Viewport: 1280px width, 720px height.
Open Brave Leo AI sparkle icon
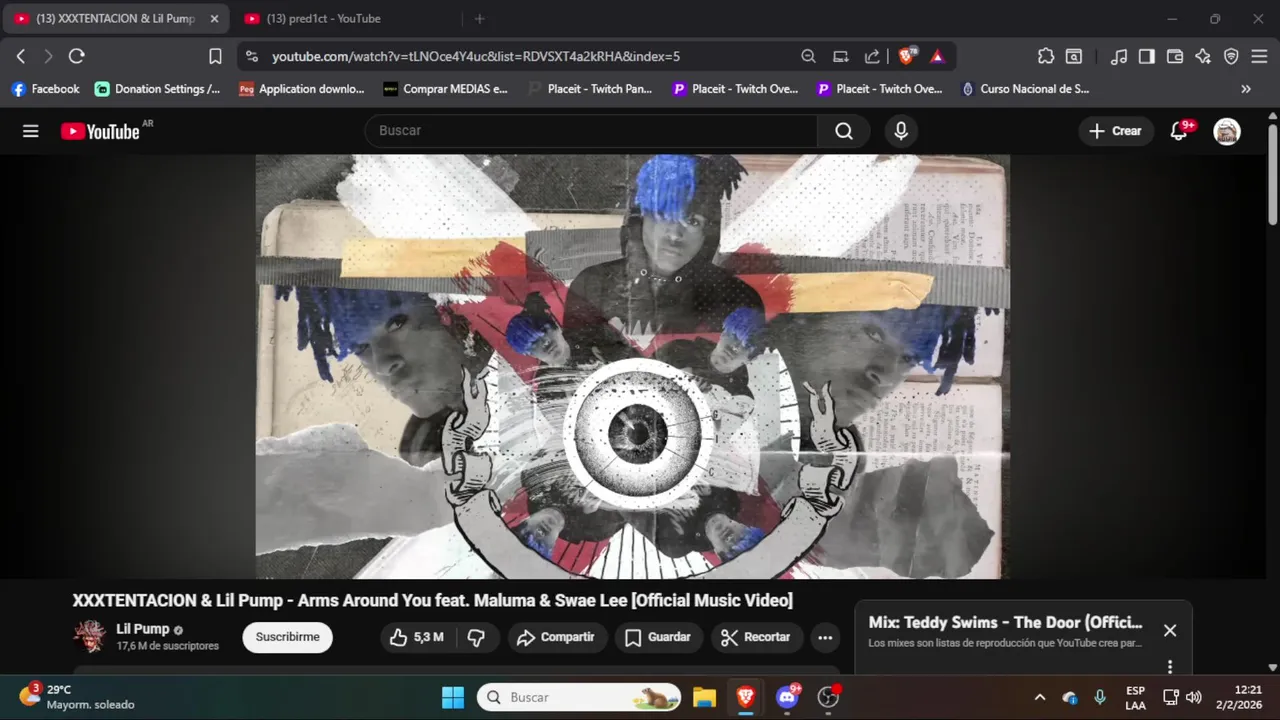[x=1203, y=56]
